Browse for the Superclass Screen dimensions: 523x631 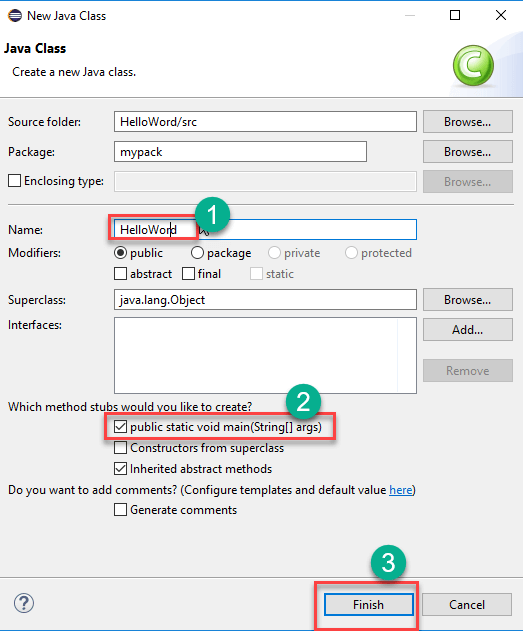[467, 299]
